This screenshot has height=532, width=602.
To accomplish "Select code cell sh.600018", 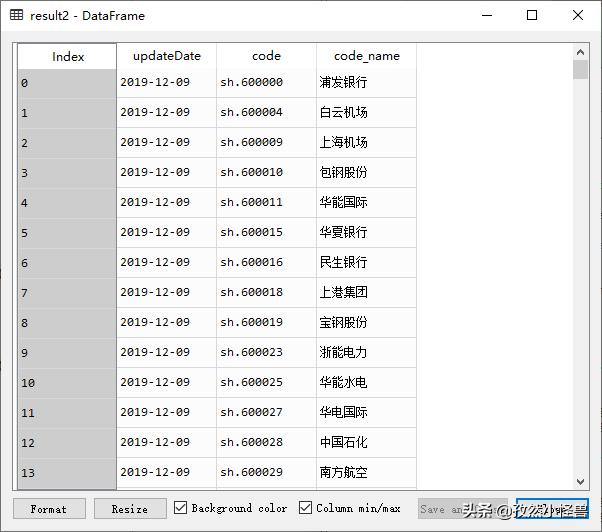I will pyautogui.click(x=266, y=292).
